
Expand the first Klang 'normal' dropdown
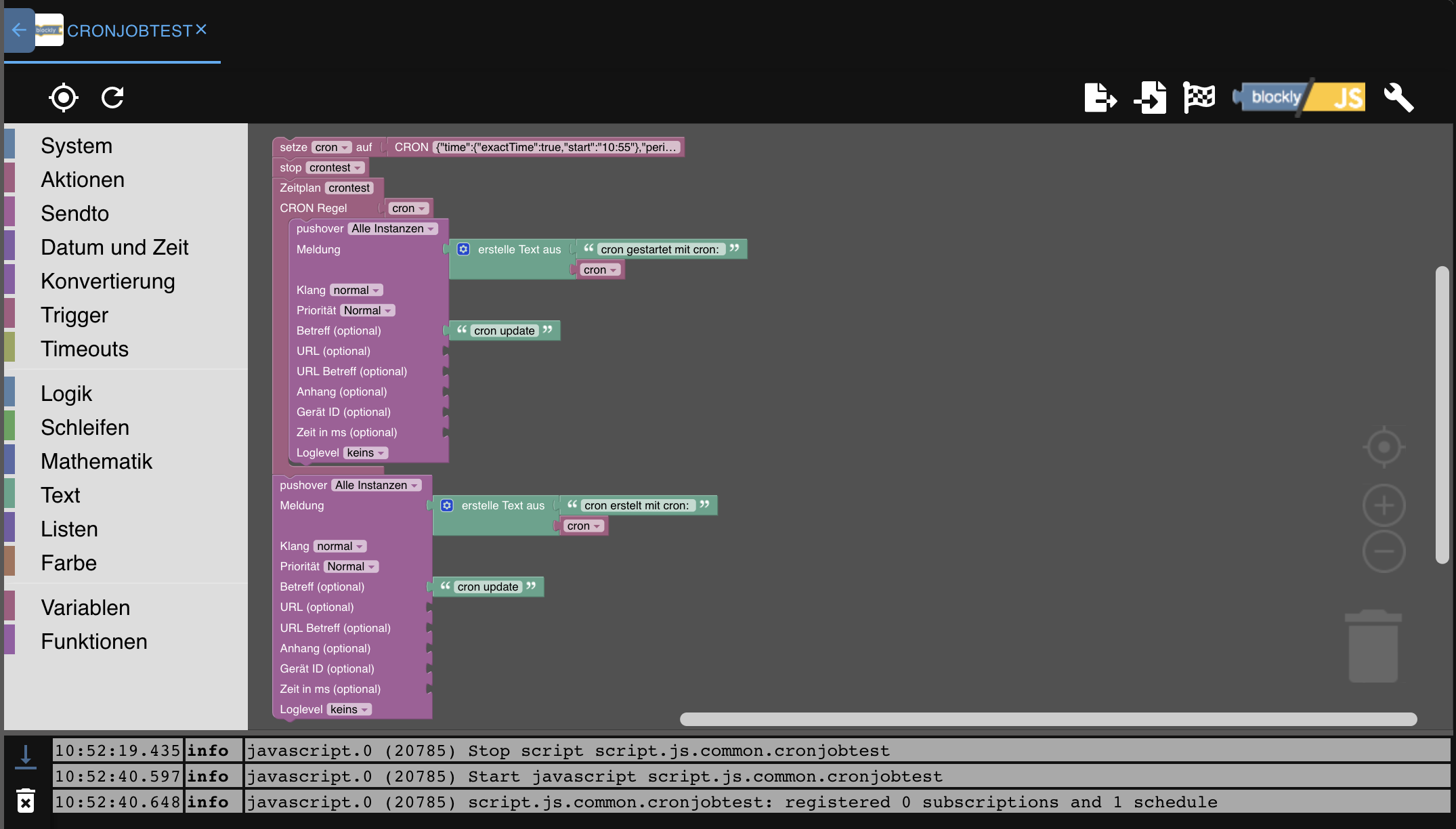(356, 290)
